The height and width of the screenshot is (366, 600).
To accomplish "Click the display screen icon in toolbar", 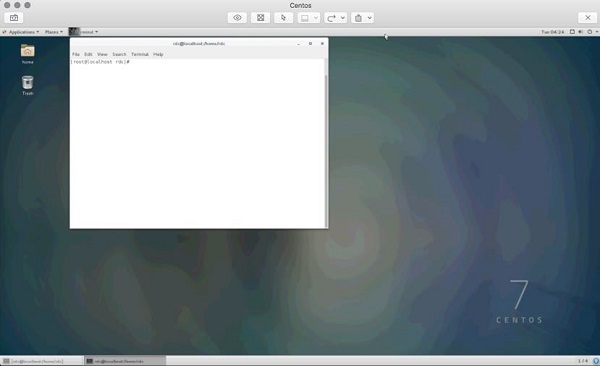I will coord(305,18).
